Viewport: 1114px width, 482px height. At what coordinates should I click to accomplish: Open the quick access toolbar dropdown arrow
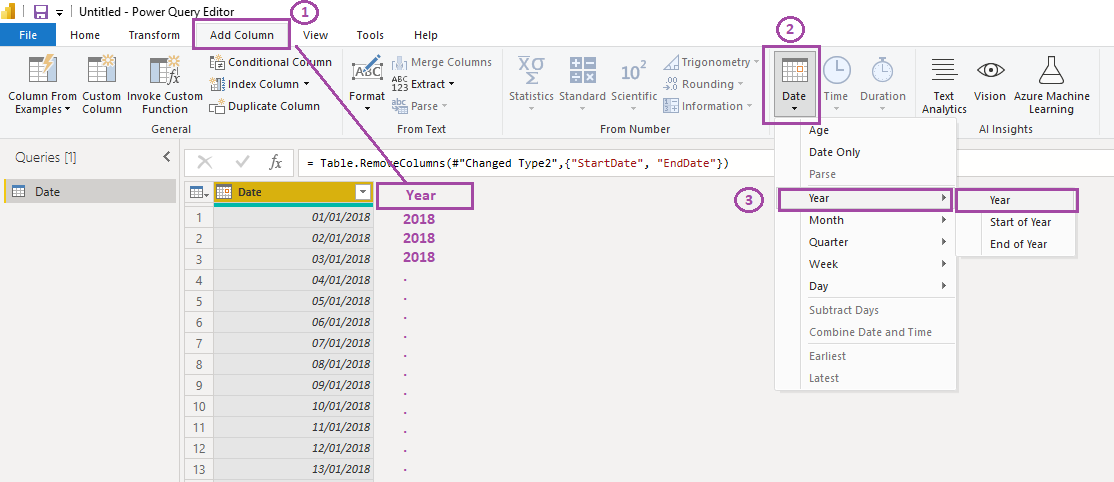click(60, 12)
